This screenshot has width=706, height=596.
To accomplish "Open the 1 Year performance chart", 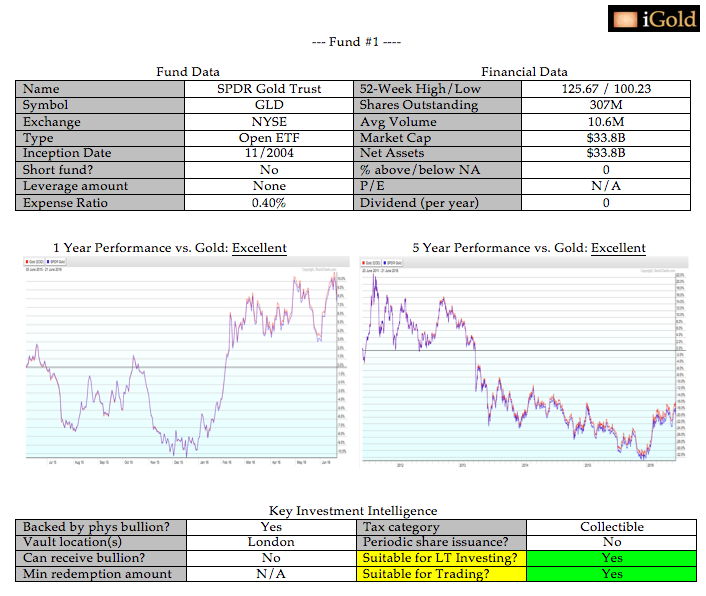I will click(x=187, y=361).
